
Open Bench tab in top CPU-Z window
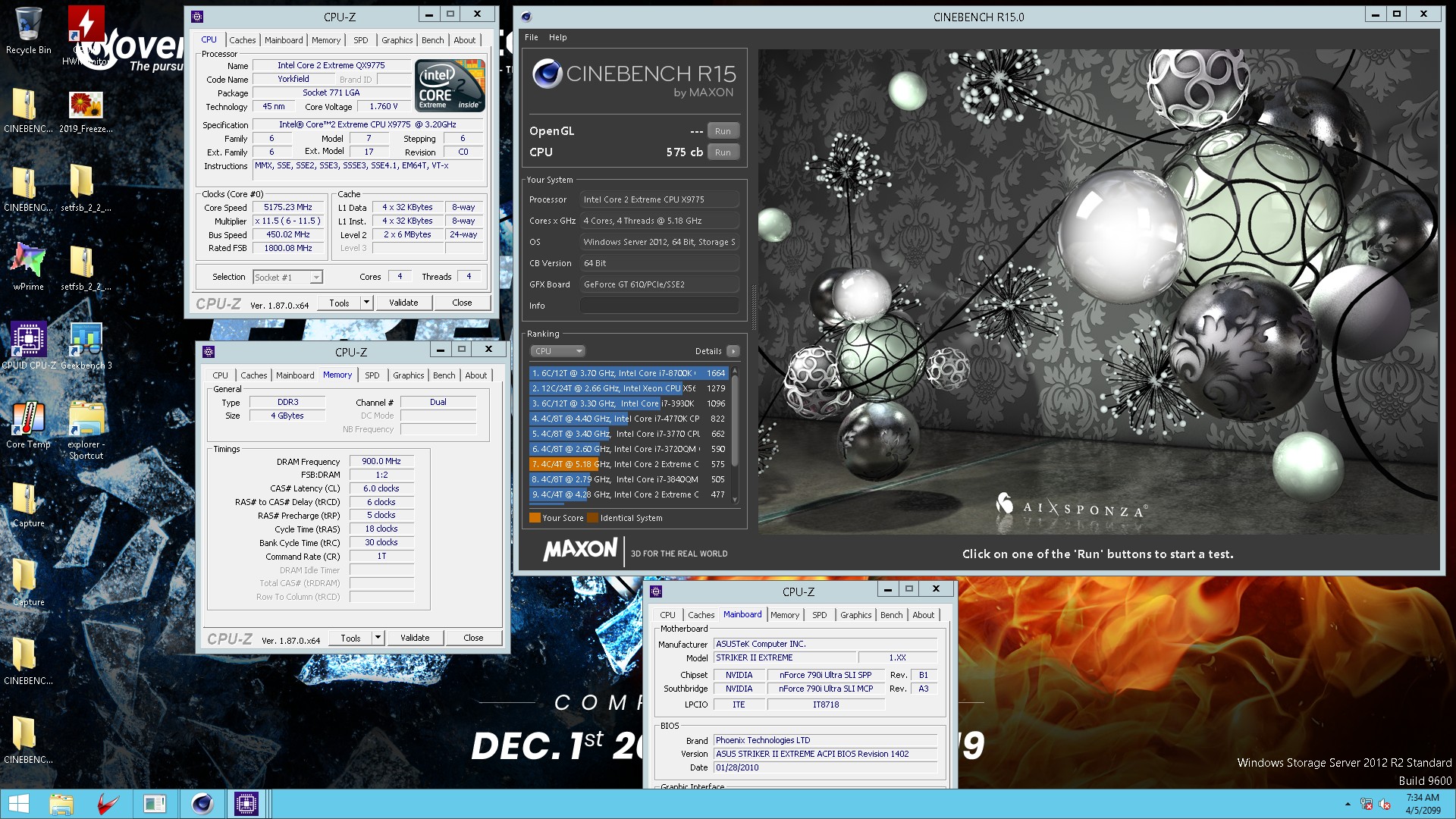(433, 40)
